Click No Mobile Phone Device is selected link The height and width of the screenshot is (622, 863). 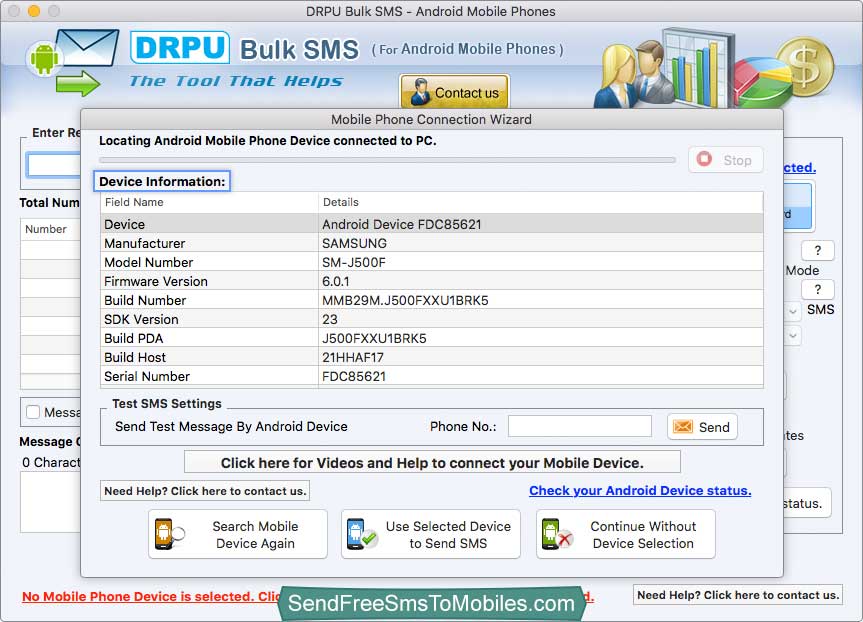click(151, 596)
